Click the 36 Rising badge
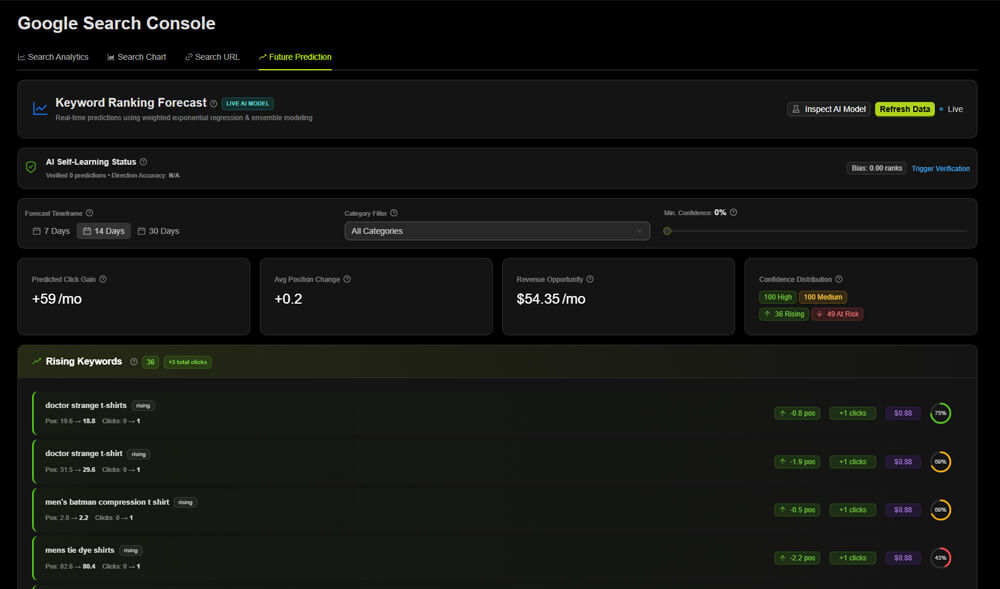The height and width of the screenshot is (589, 1000). 784,314
